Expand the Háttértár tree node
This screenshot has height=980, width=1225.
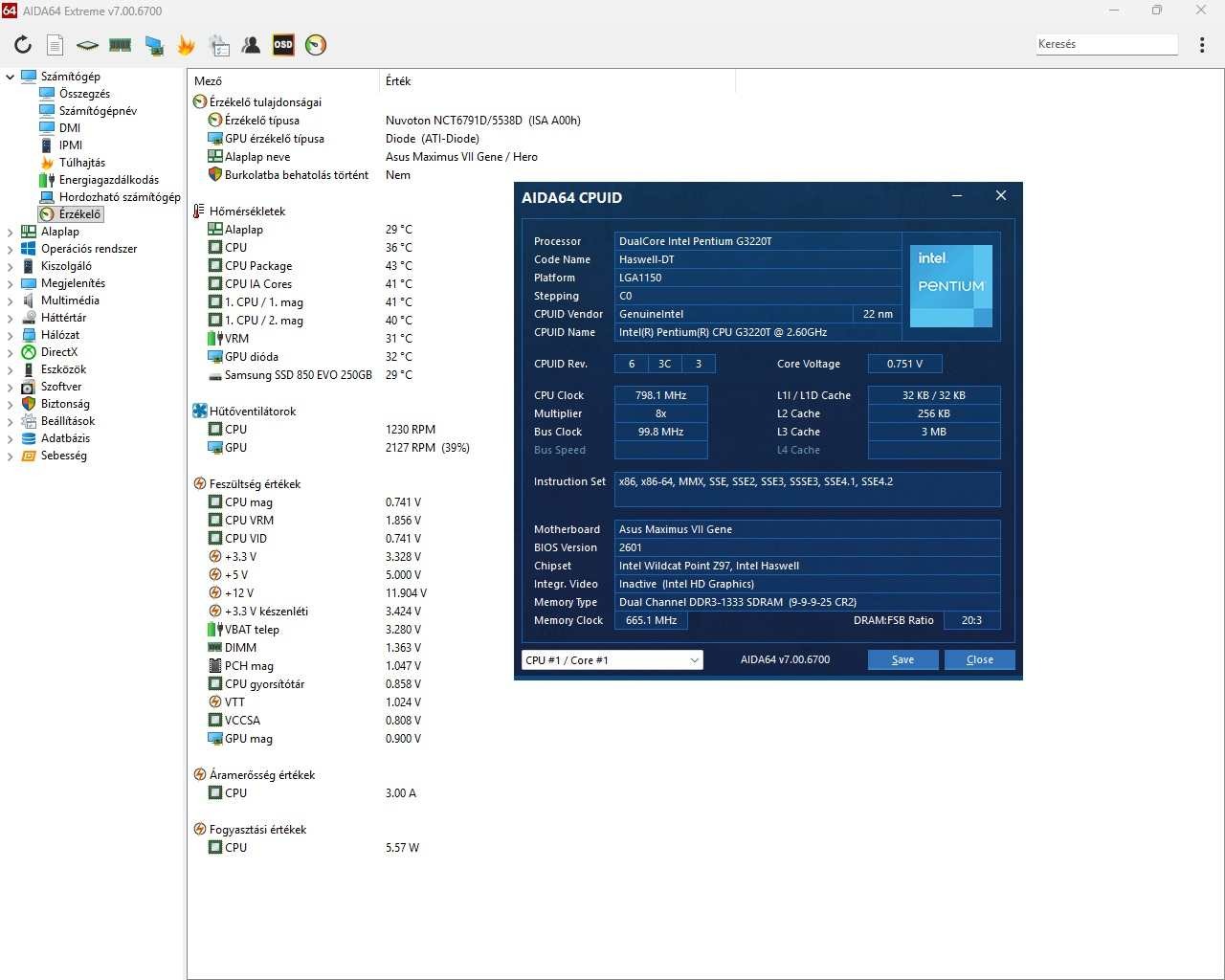click(11, 318)
